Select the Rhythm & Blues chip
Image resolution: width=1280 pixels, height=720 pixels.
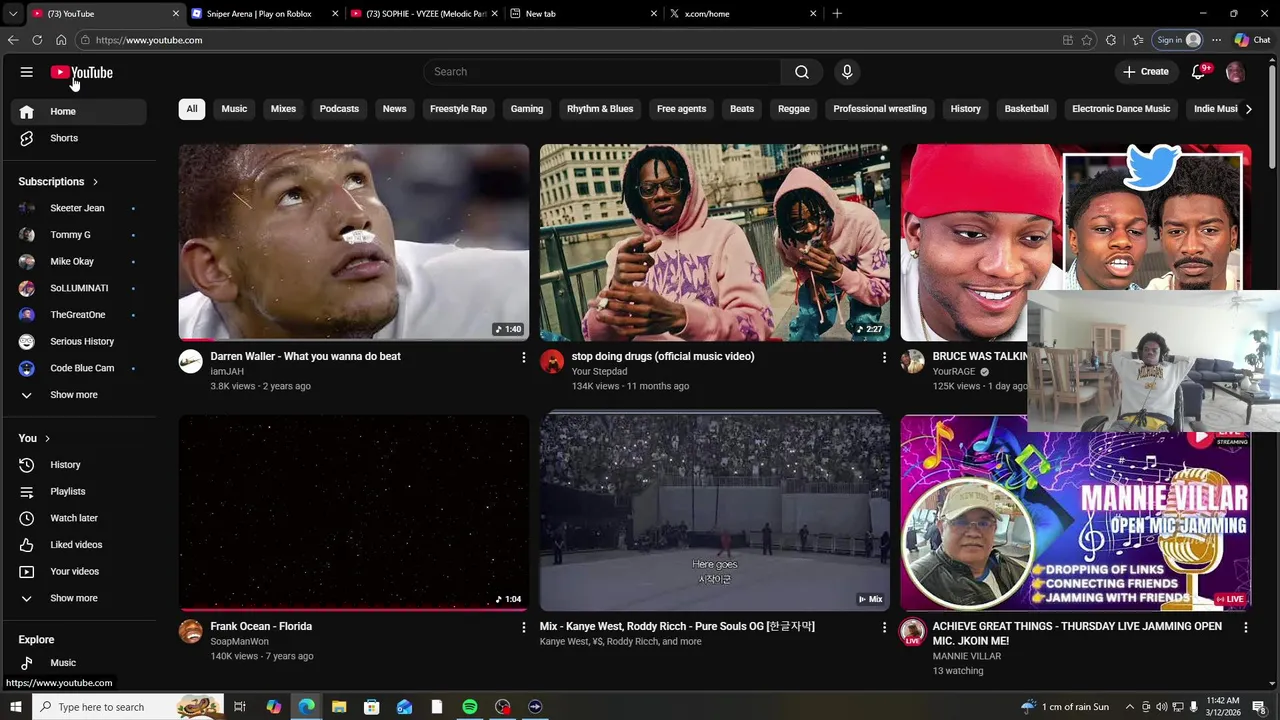tap(600, 109)
